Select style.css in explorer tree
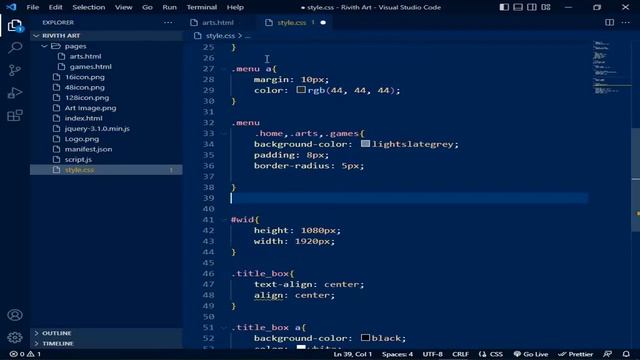This screenshot has width=640, height=360. pyautogui.click(x=106, y=170)
